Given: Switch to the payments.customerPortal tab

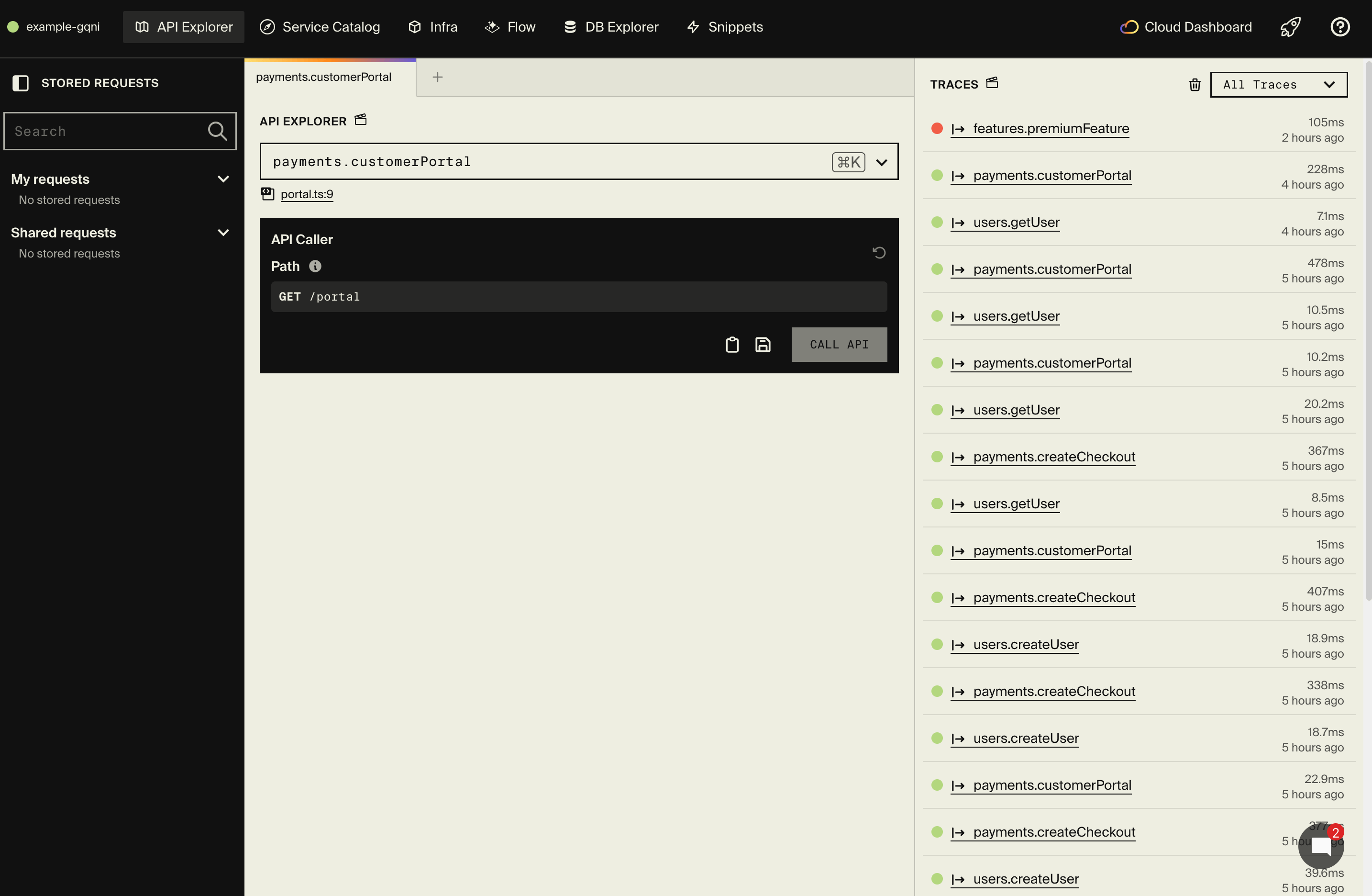Looking at the screenshot, I should point(323,77).
